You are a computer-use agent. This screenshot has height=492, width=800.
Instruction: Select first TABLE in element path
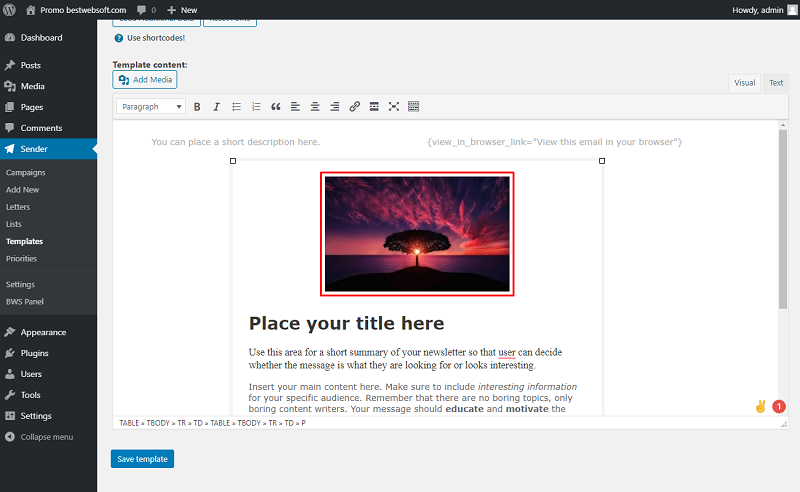tap(129, 423)
